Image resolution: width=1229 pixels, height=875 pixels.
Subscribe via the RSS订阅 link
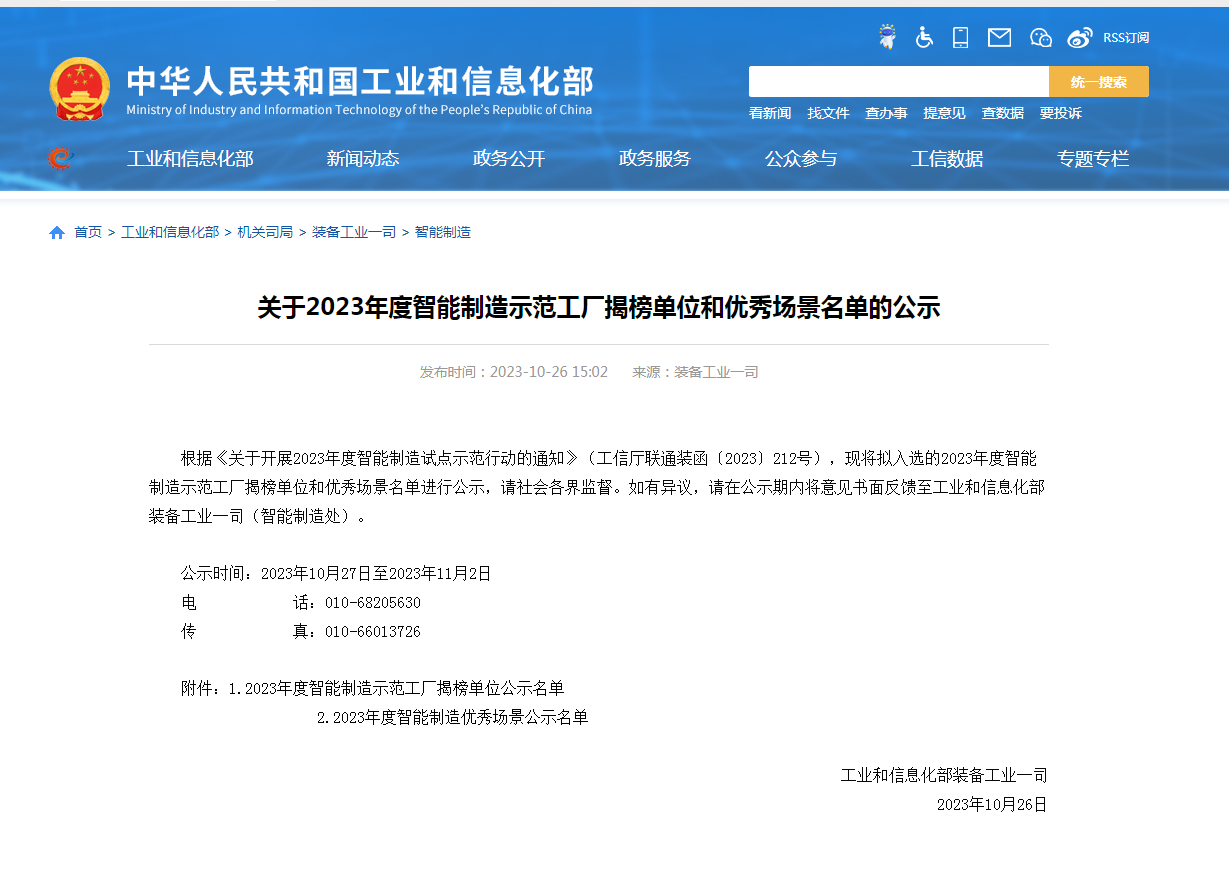point(1125,37)
